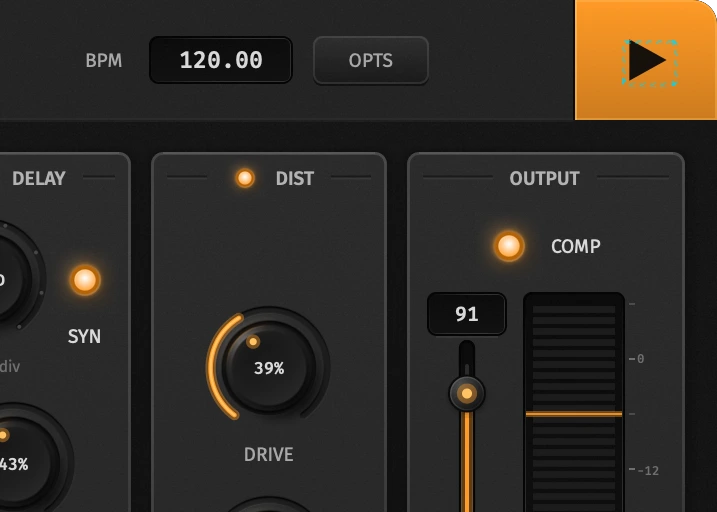Click the OUTPUT section title
Image resolution: width=717 pixels, height=512 pixels.
tap(545, 178)
